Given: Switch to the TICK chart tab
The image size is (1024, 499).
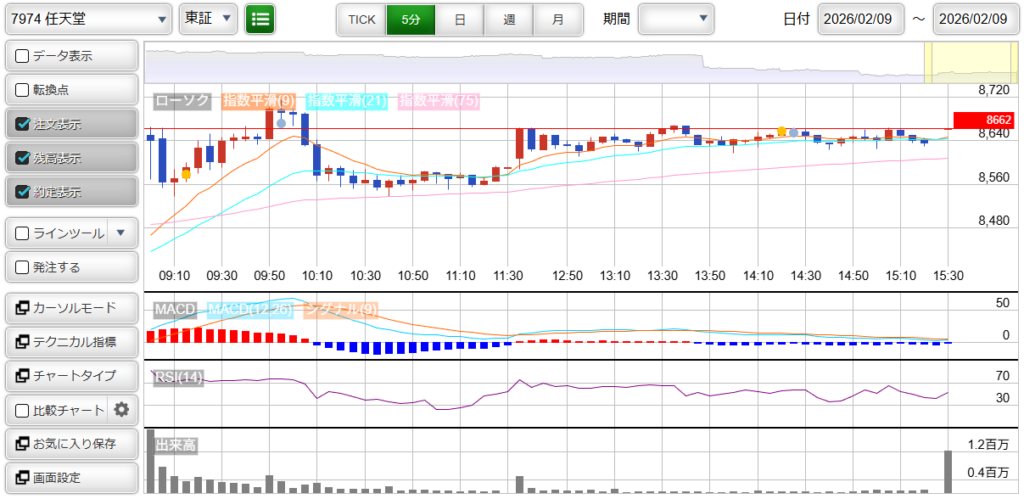Looking at the screenshot, I should pyautogui.click(x=361, y=19).
